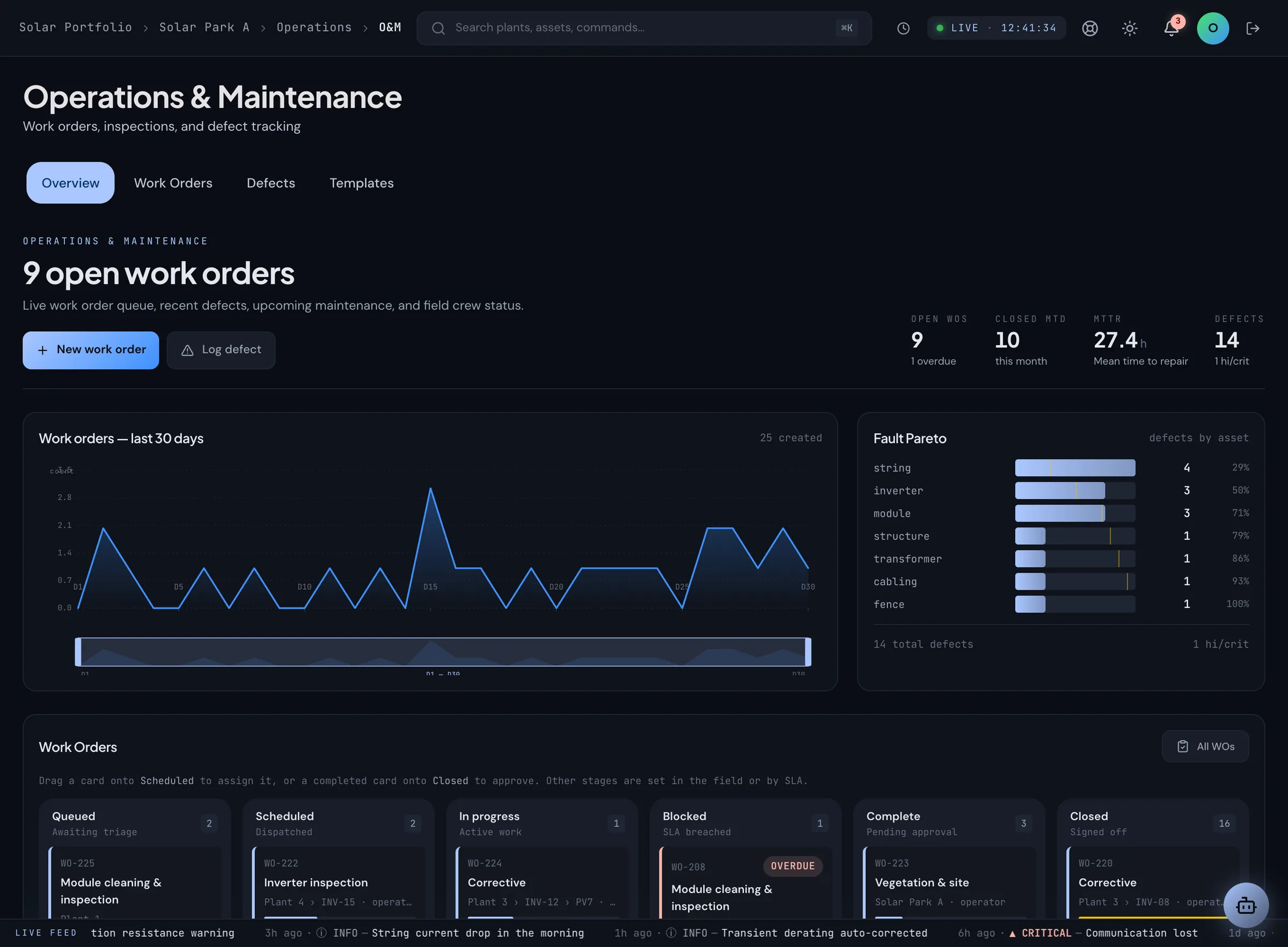Click the In progress column header

coord(541,824)
